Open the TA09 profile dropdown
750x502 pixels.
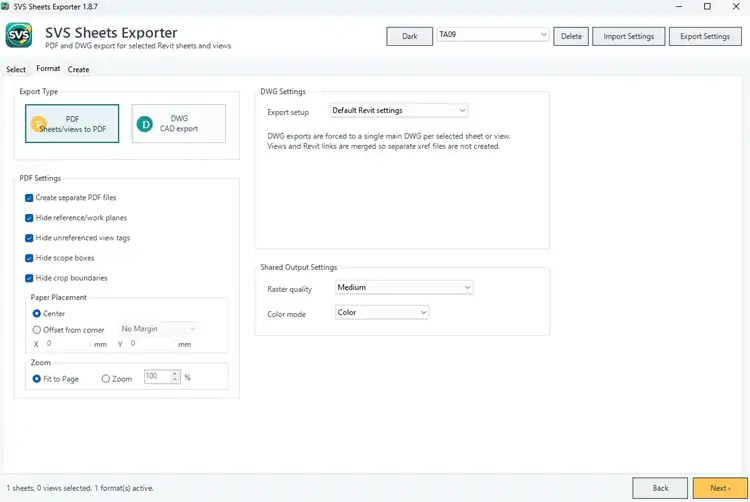coord(493,34)
